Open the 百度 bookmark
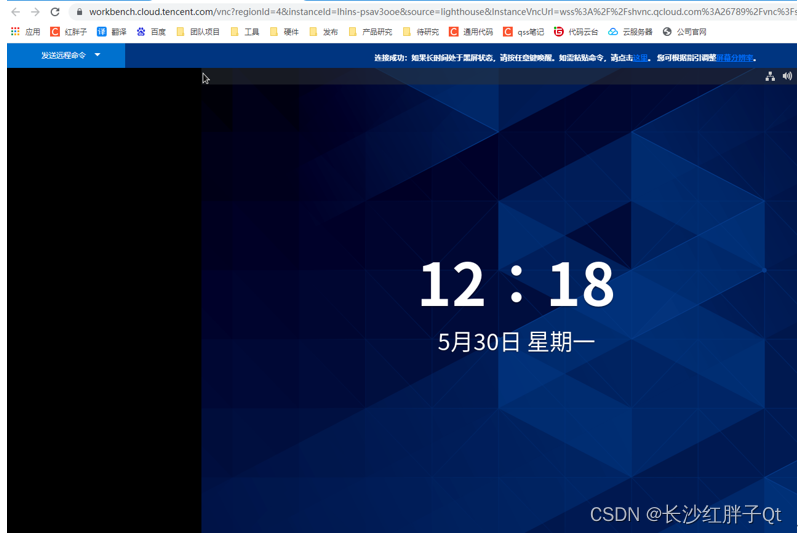 coord(151,32)
